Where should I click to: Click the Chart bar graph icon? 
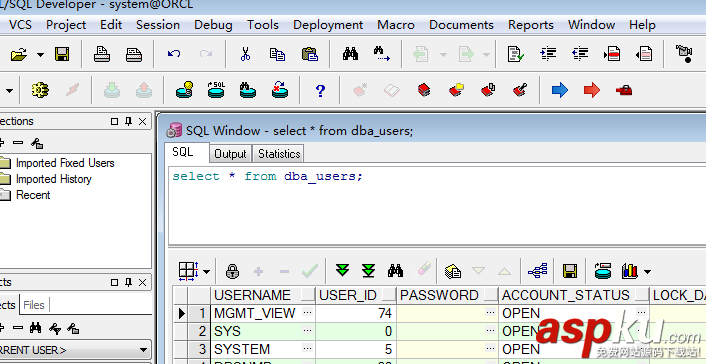pos(629,271)
